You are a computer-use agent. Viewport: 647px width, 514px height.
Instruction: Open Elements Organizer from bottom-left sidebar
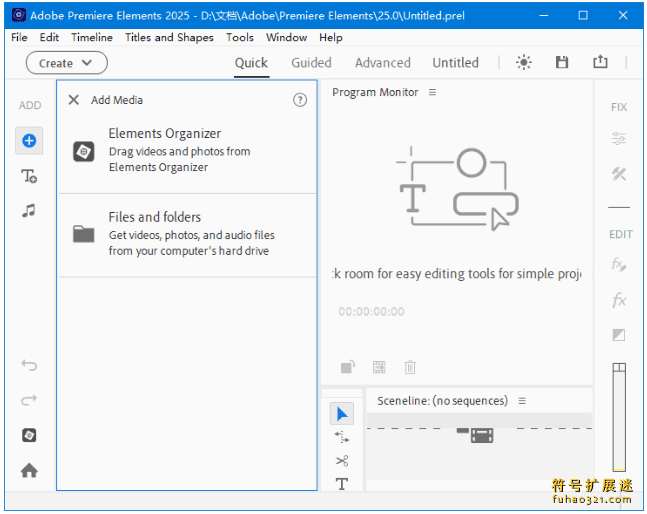coord(29,435)
